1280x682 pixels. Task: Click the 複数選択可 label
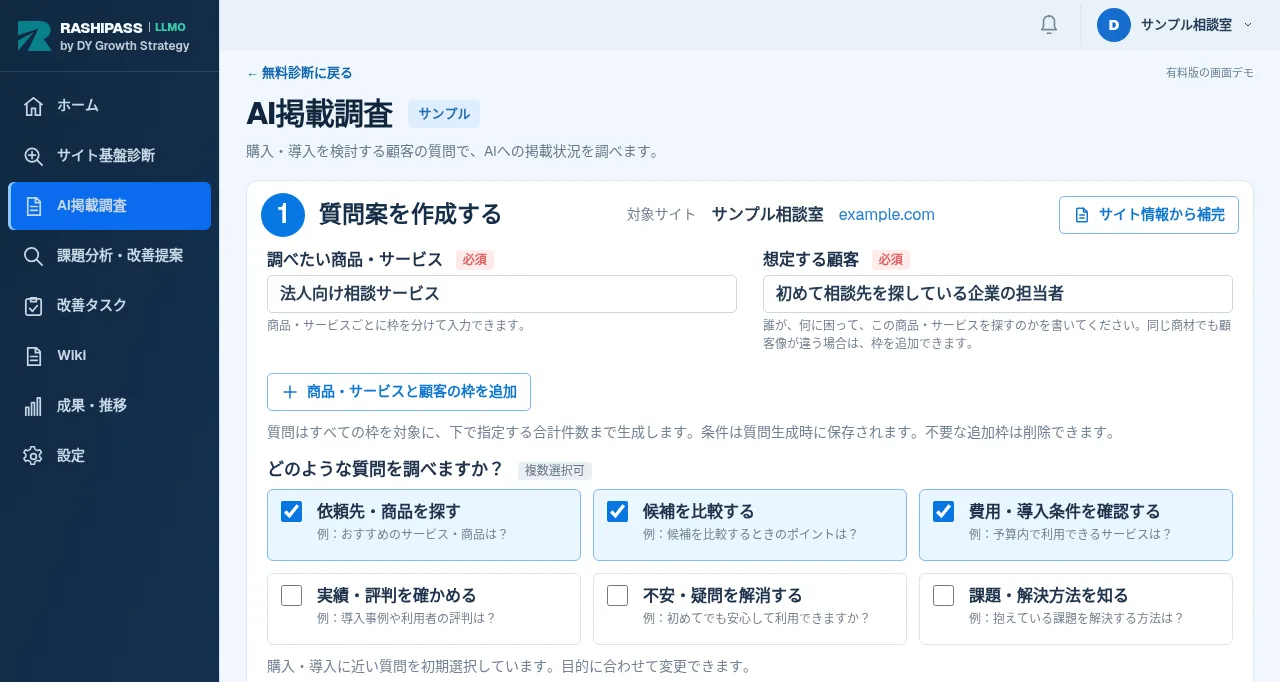tap(555, 470)
